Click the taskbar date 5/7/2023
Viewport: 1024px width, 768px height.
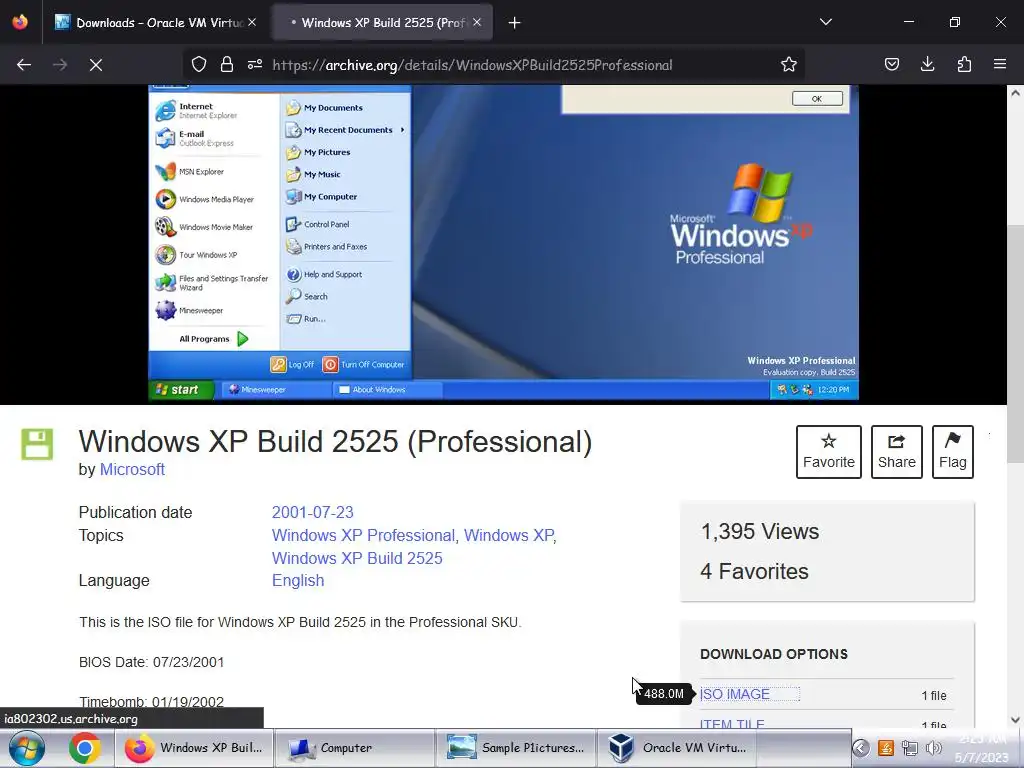click(982, 758)
